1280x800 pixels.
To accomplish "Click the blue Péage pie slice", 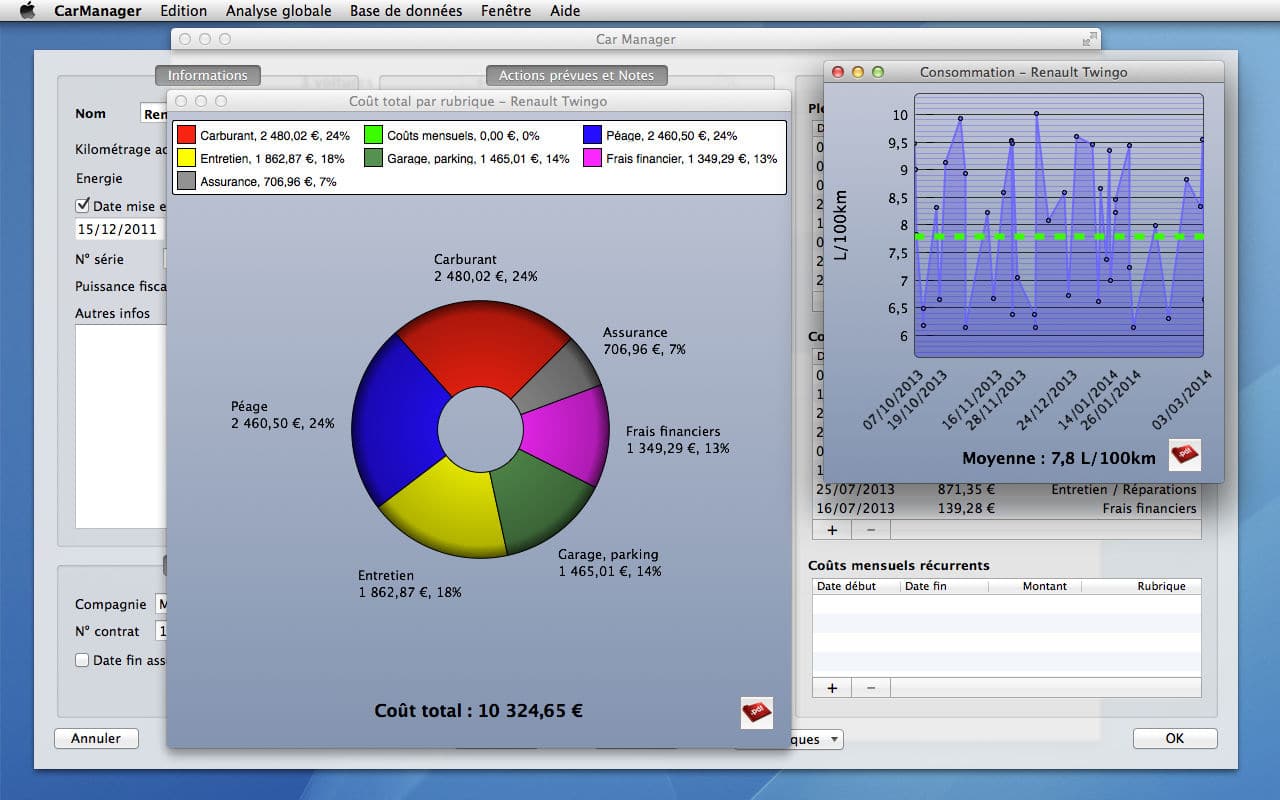I will (396, 418).
